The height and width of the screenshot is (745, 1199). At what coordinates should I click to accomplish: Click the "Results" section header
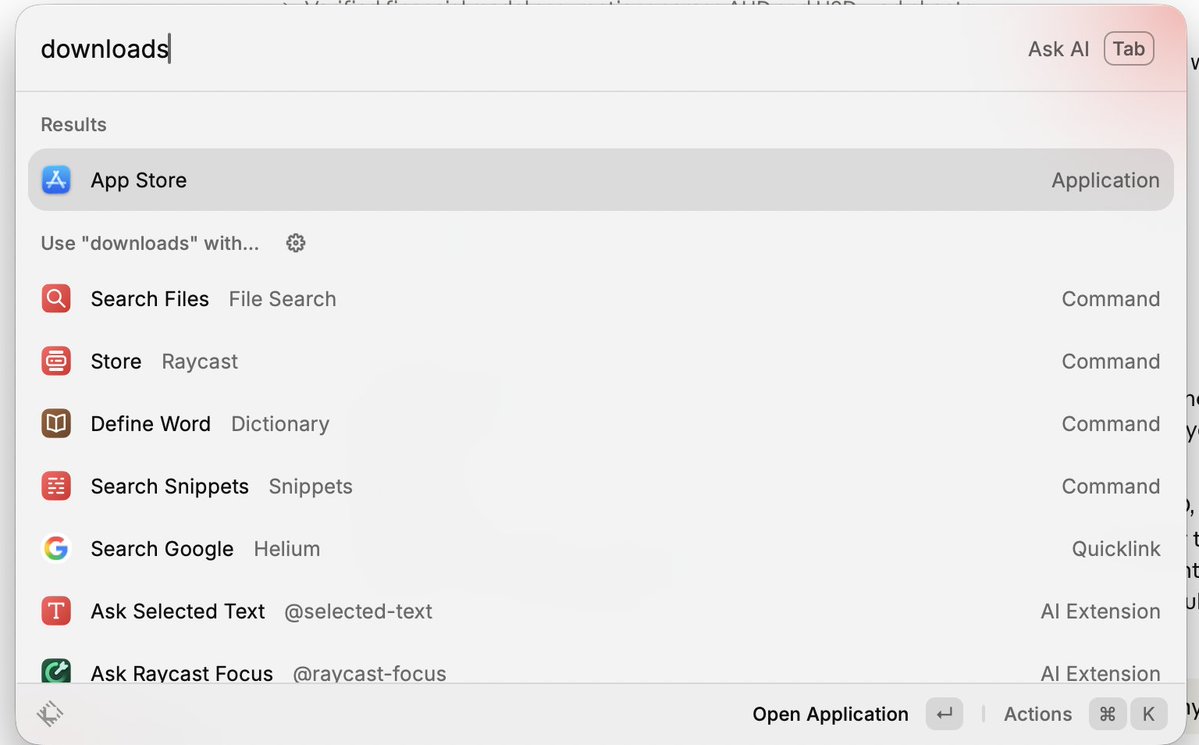73,124
